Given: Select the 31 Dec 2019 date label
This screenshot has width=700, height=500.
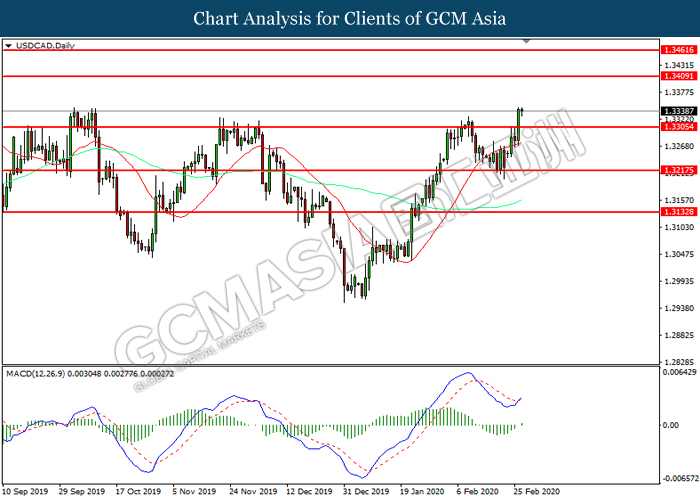Looking at the screenshot, I should point(366,493).
